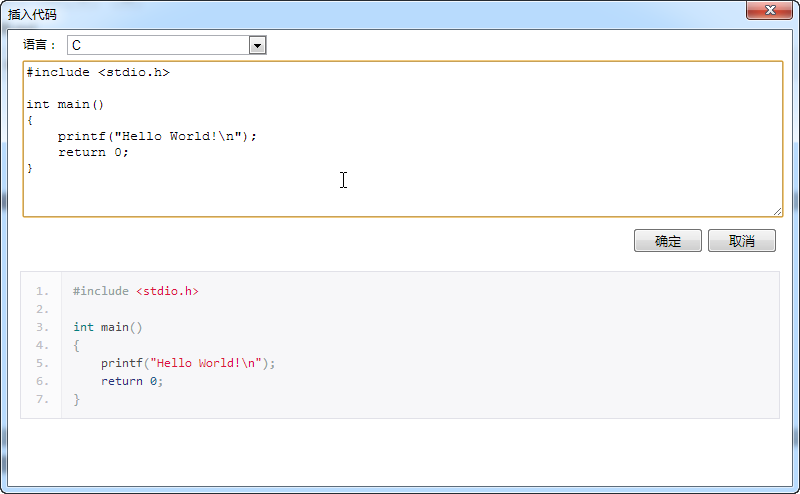Select line number 5 in preview
Screen dimensions: 800x494
[41, 363]
